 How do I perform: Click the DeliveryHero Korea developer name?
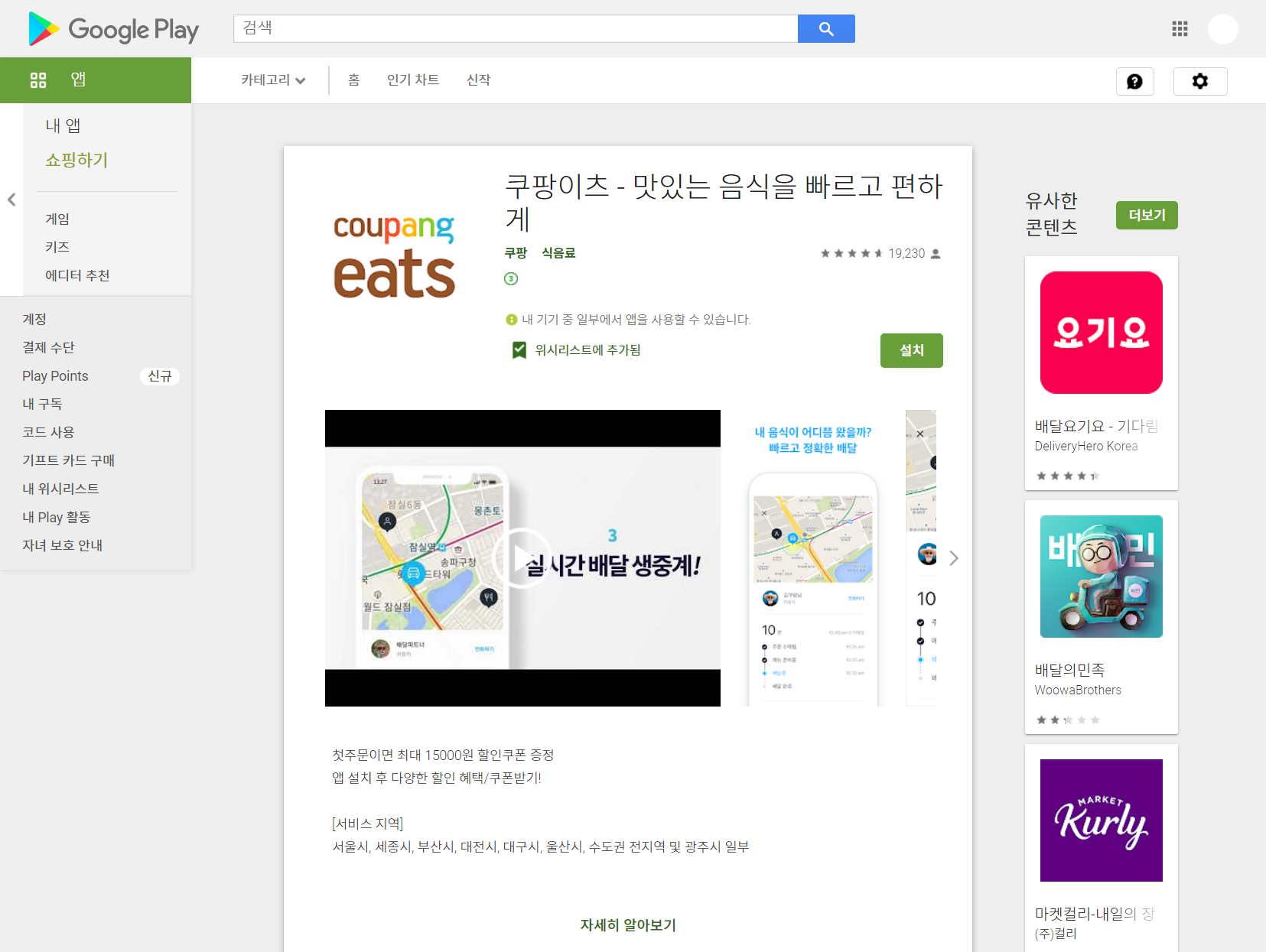tap(1086, 447)
